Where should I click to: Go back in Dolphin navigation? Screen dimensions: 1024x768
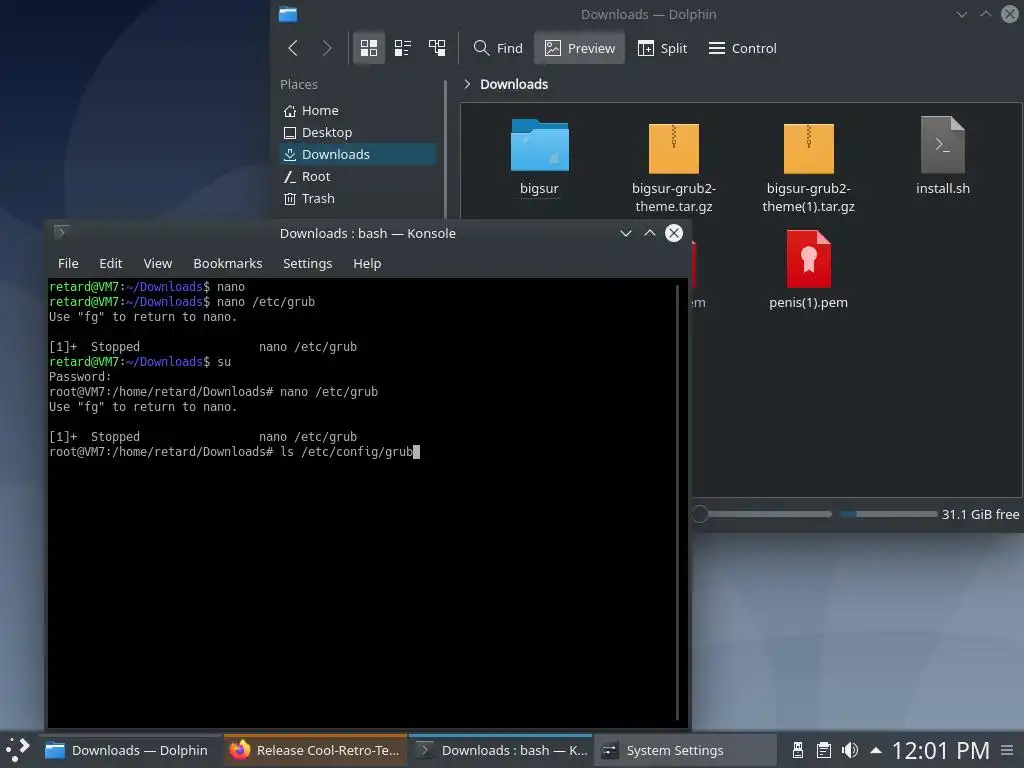coord(293,48)
